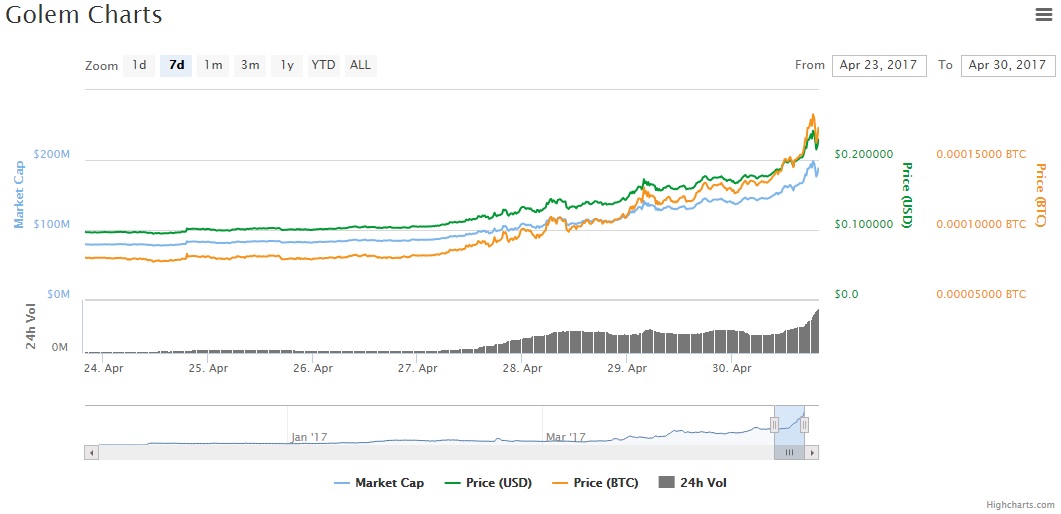The width and height of the screenshot is (1061, 514).
Task: Click the 0.00005000 BTC axis label
Action: (x=981, y=294)
